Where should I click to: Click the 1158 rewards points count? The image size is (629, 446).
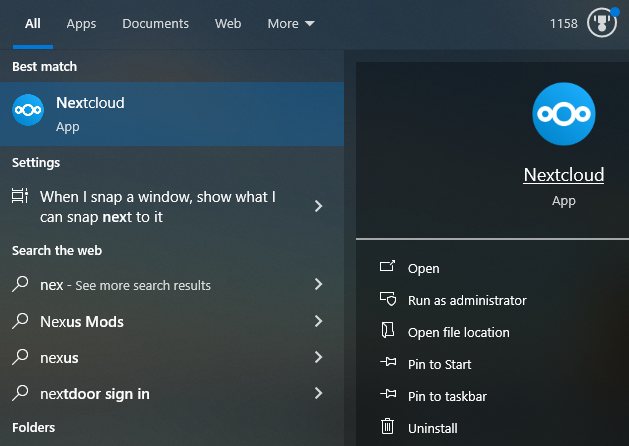(x=564, y=24)
